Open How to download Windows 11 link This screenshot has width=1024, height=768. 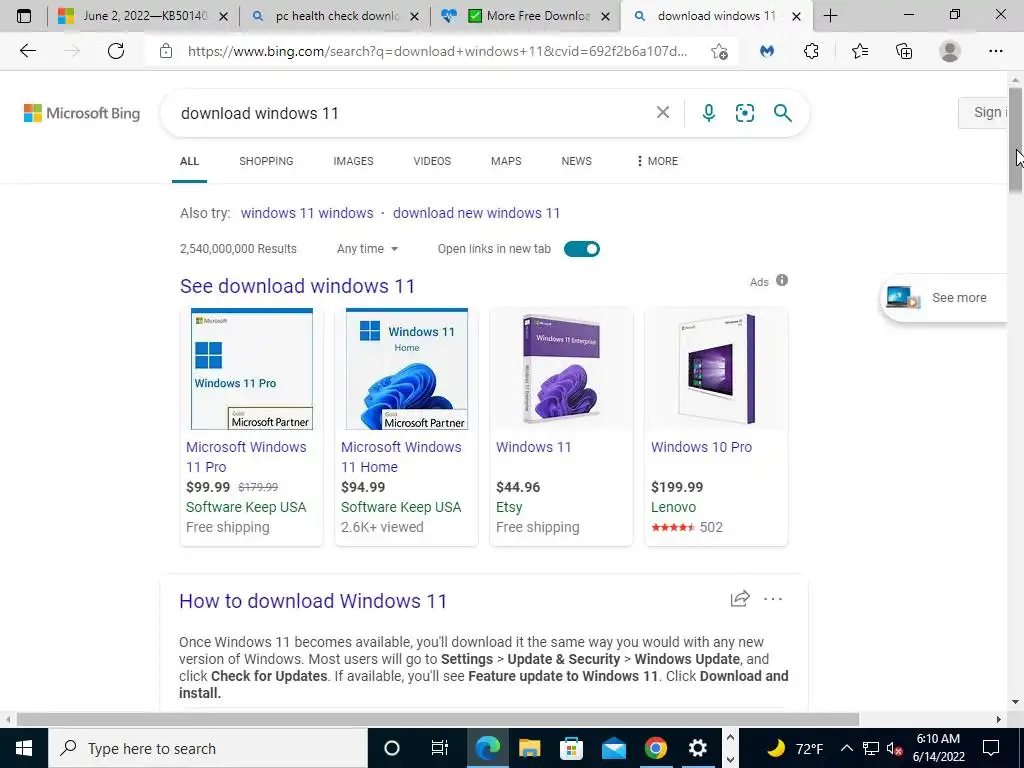313,601
